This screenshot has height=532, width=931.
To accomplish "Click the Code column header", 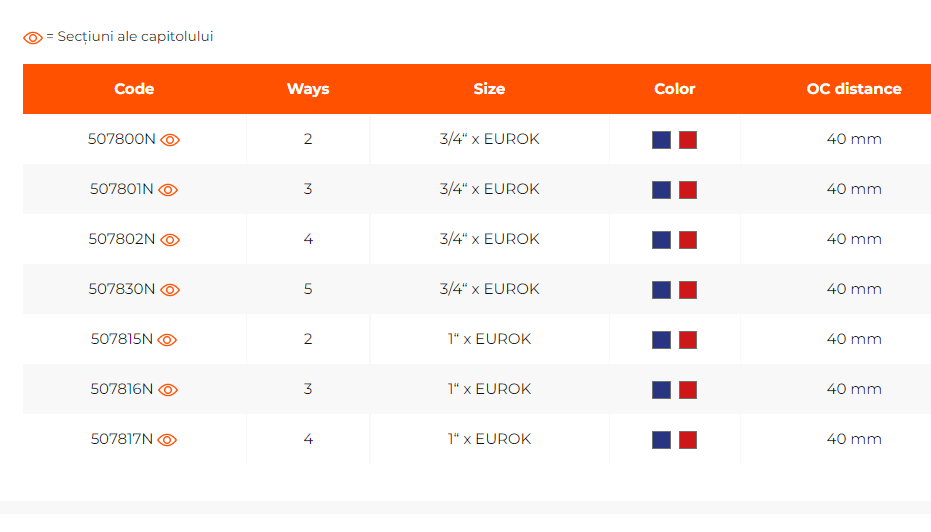I will (134, 89).
